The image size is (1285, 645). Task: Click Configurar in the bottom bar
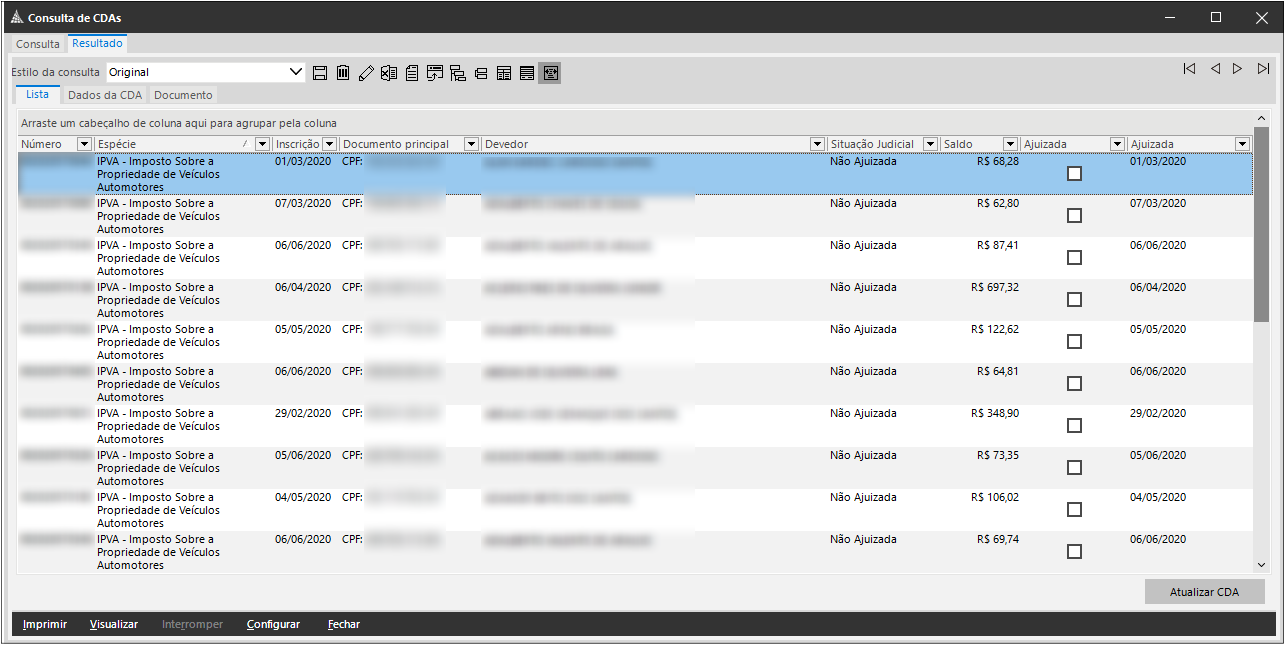point(274,624)
